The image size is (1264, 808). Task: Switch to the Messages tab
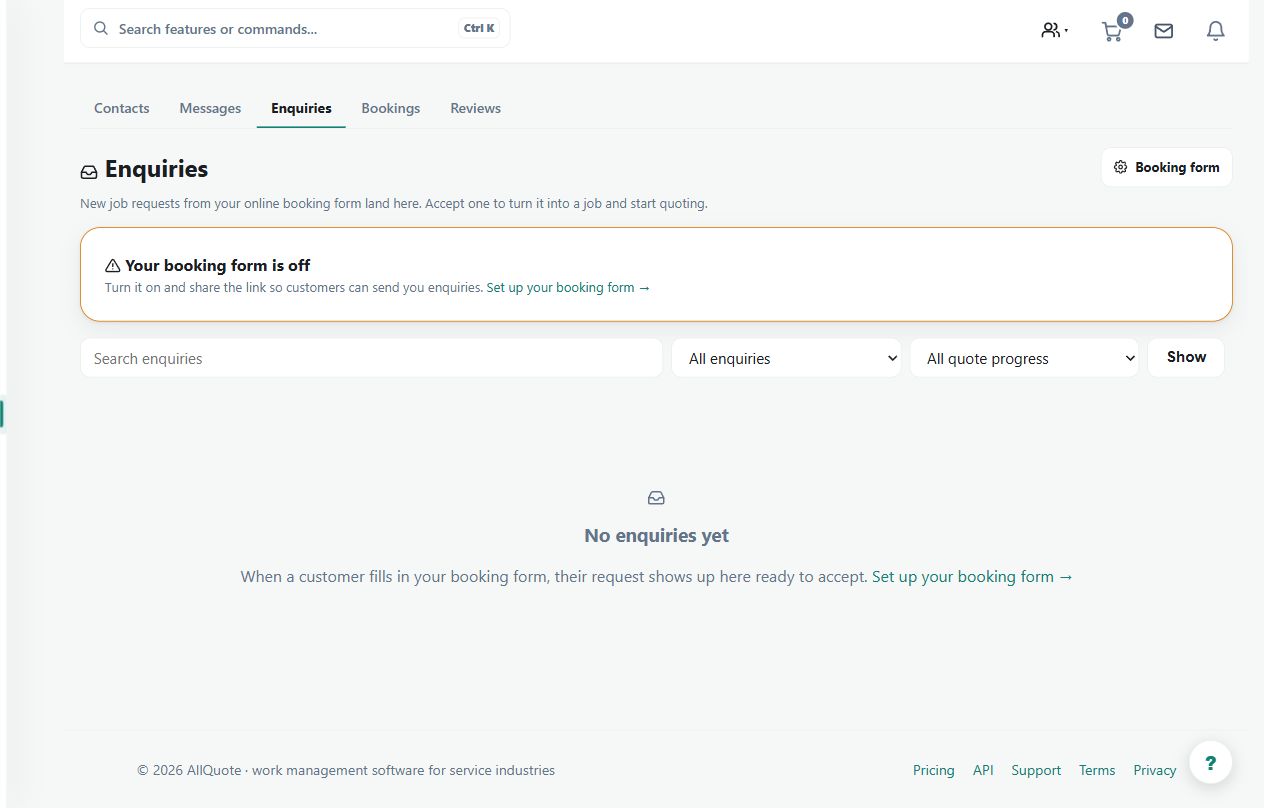click(x=210, y=108)
